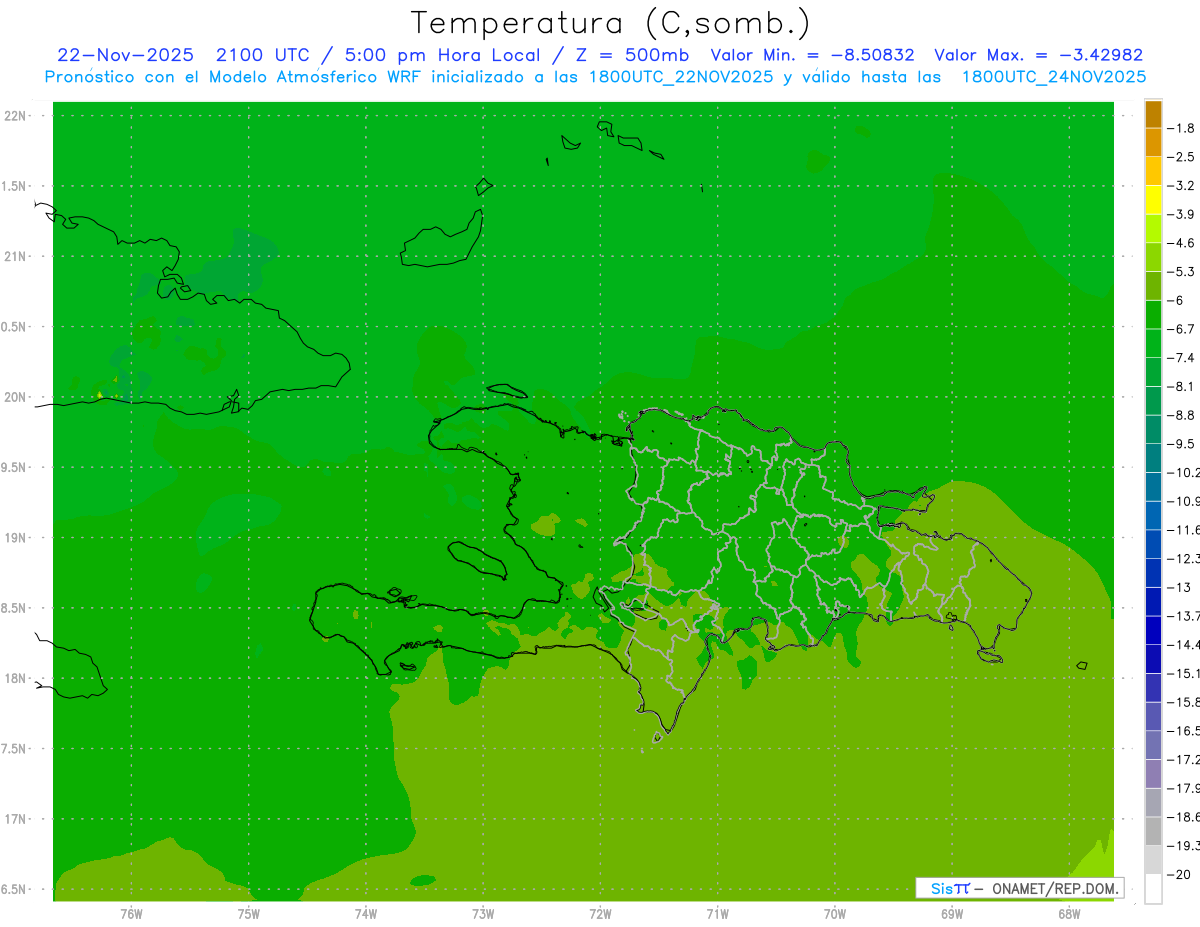The width and height of the screenshot is (1200, 927).
Task: Pick the dark orange swatch above -1.8
Action: click(x=1153, y=114)
